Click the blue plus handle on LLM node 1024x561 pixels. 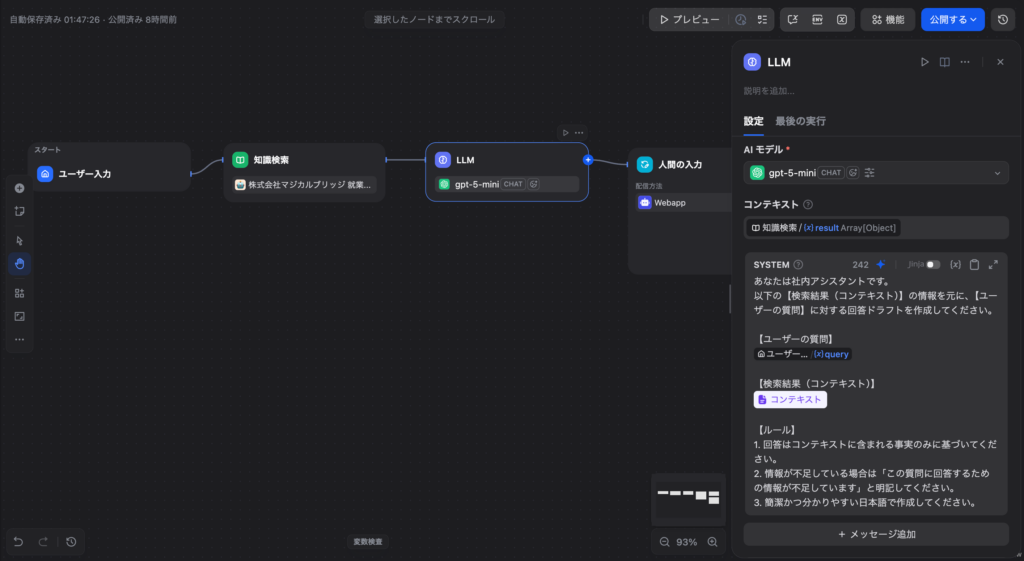pyautogui.click(x=588, y=159)
